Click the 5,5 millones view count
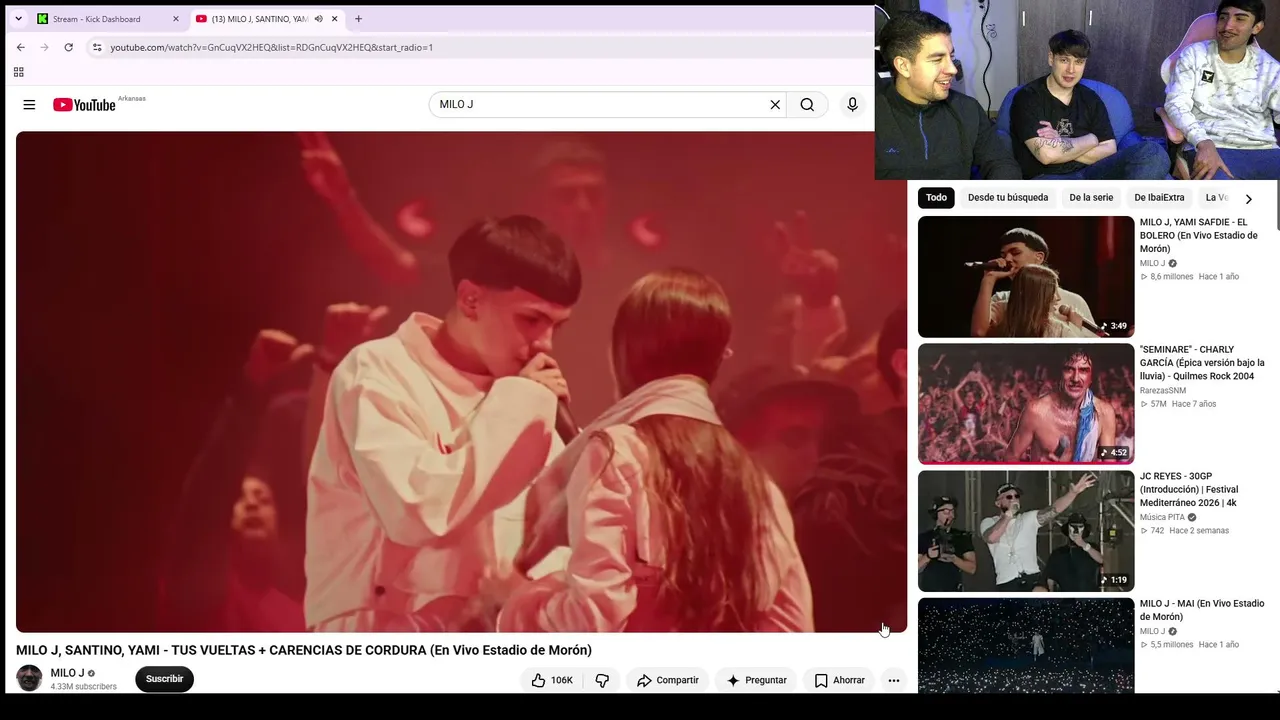 tap(1172, 645)
